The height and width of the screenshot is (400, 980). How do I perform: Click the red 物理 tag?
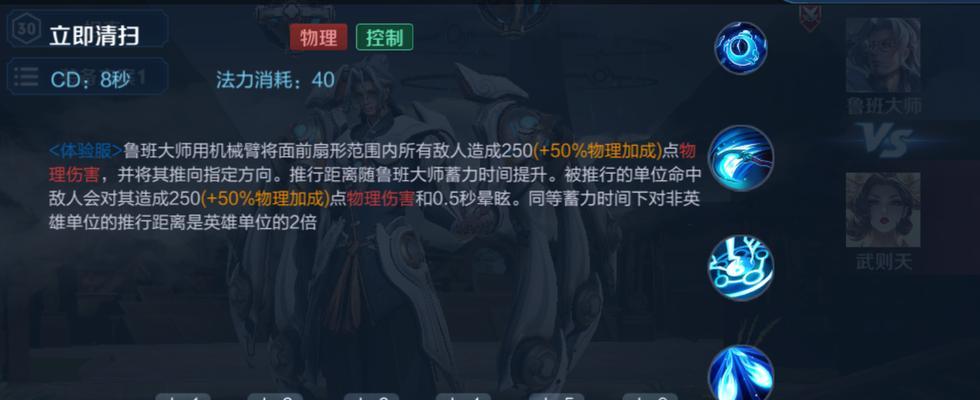pos(318,38)
